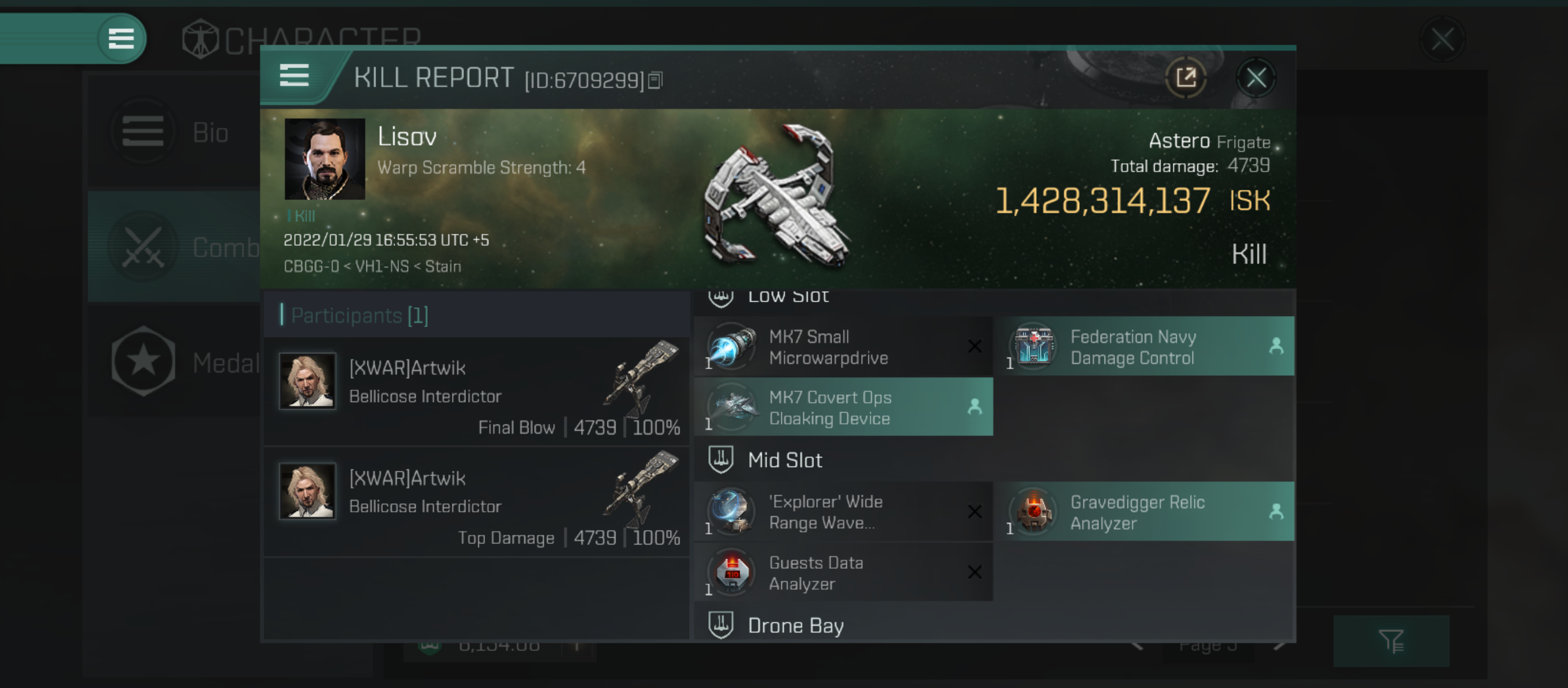Click the Federation Navy Damage Control icon

(1033, 347)
